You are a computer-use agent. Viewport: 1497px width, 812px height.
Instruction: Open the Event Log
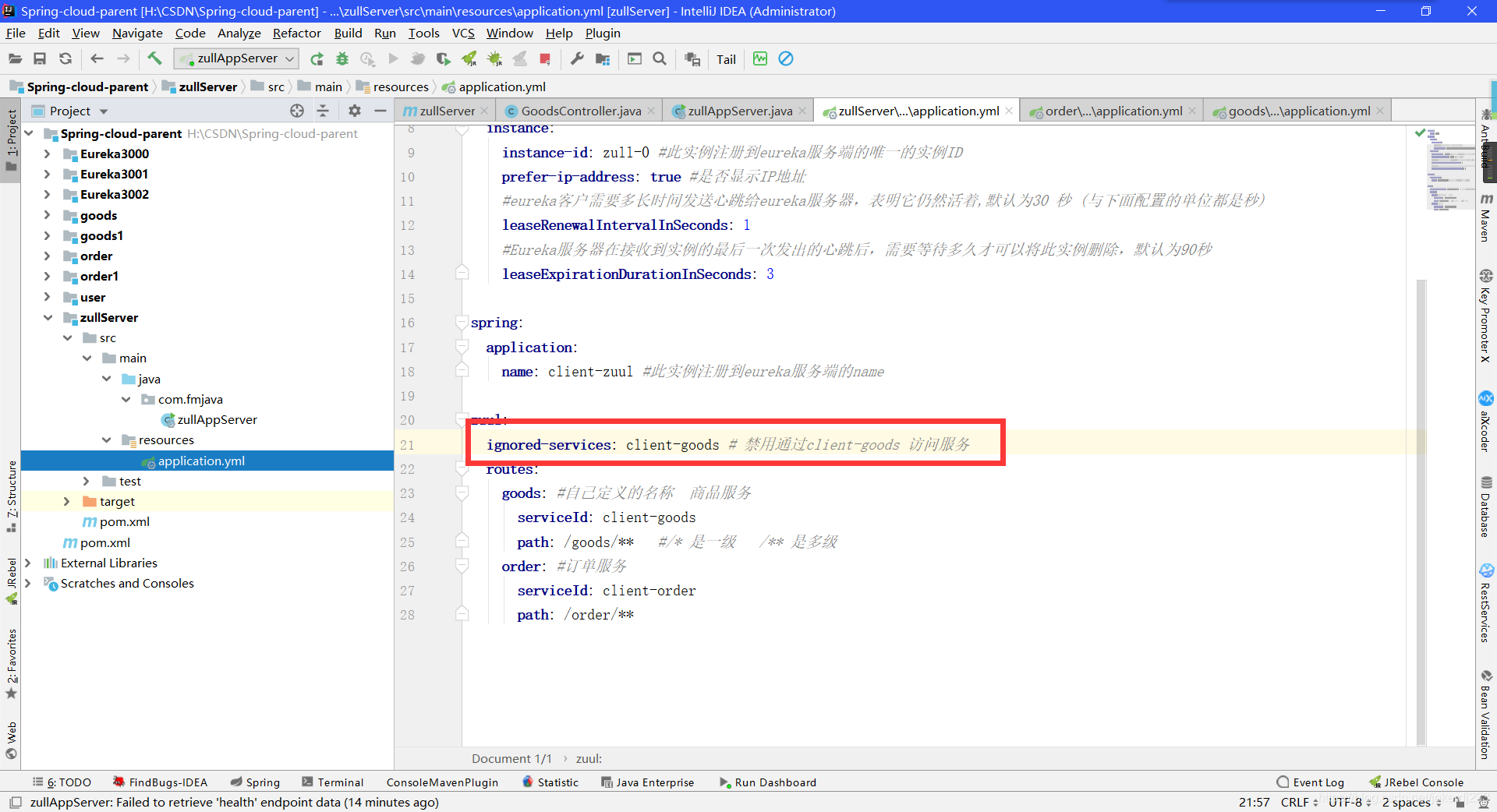[1311, 782]
